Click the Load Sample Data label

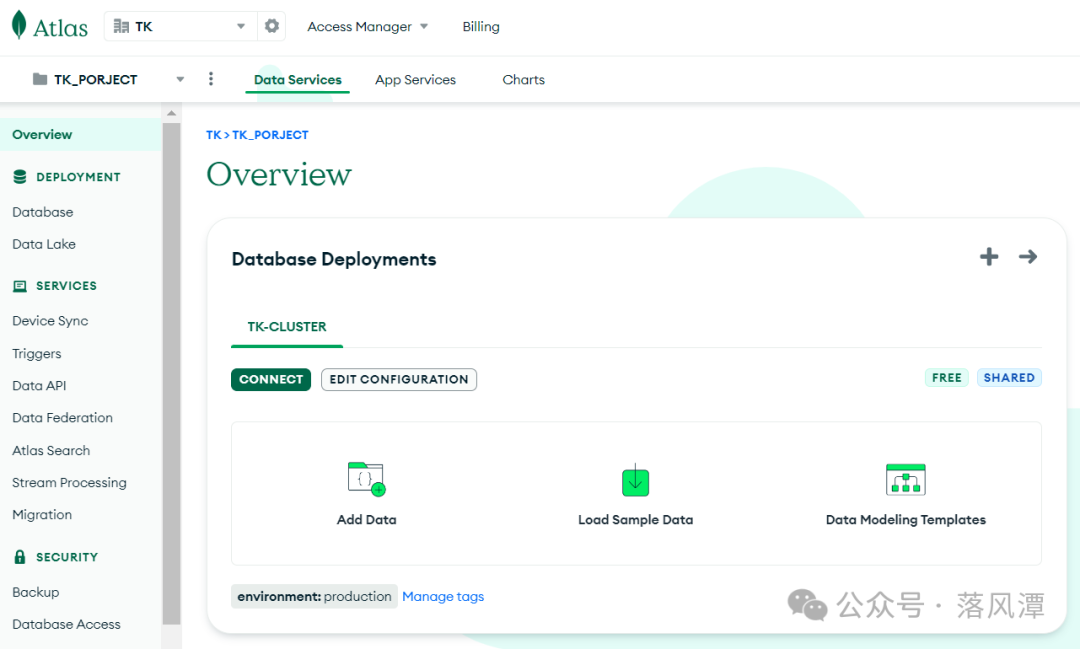(635, 519)
